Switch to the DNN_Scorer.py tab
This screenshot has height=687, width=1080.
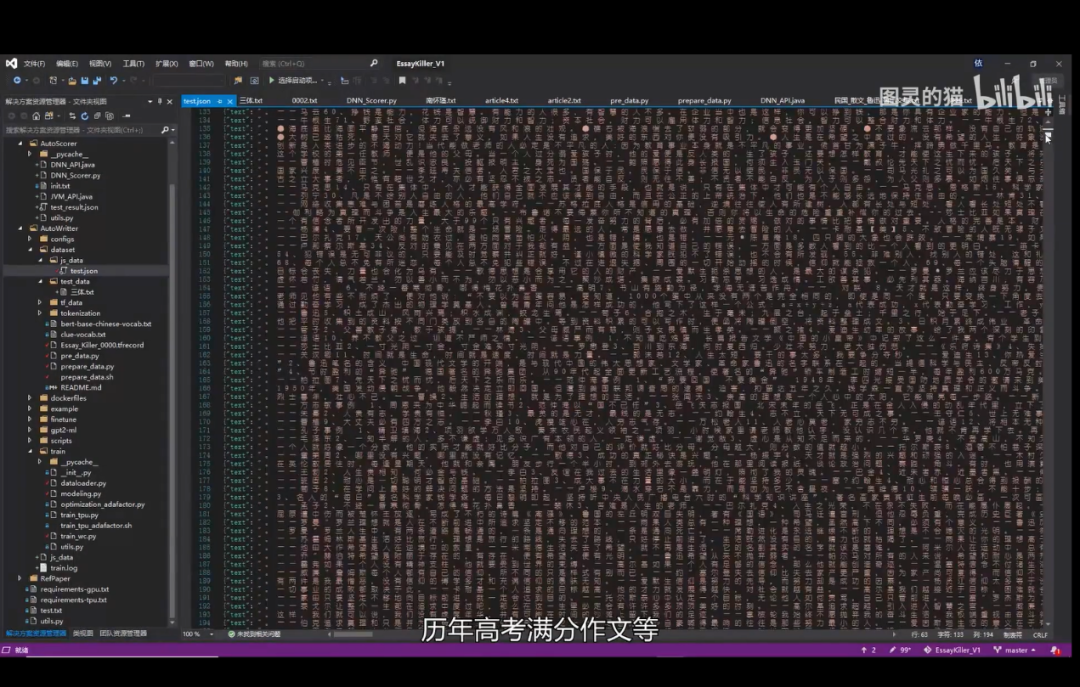(x=371, y=101)
